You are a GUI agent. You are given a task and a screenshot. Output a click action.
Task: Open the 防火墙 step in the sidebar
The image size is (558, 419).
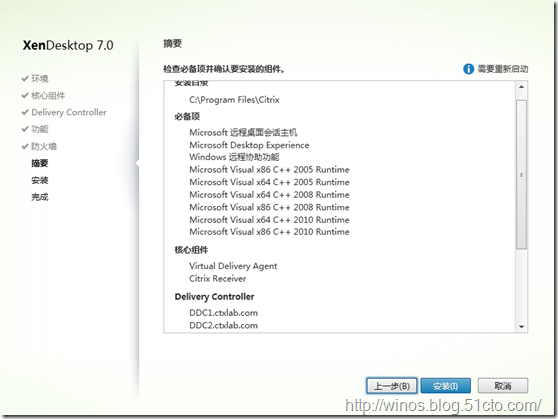(x=44, y=146)
